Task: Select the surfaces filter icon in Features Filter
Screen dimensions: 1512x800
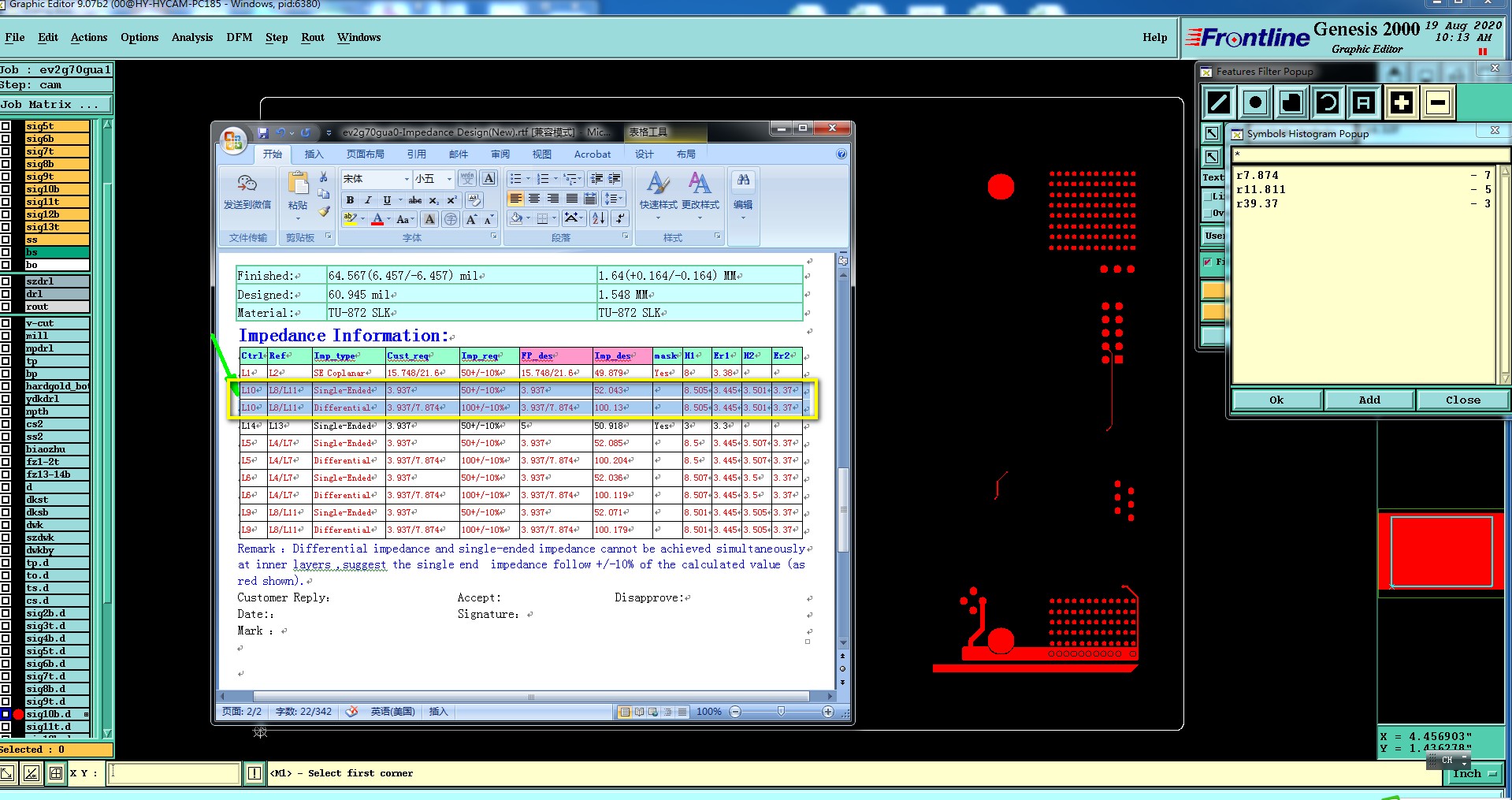Action: [x=1291, y=102]
